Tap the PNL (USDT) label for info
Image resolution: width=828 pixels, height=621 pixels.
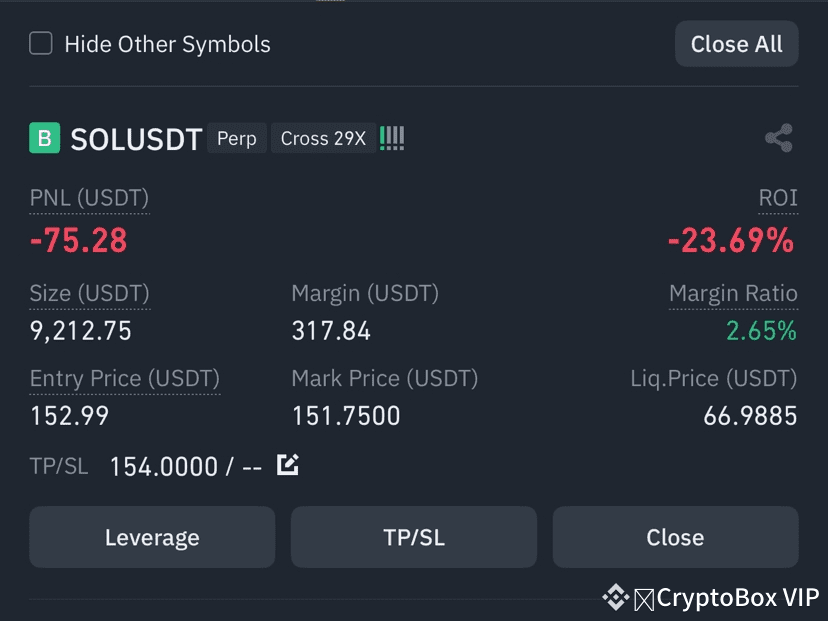click(89, 199)
